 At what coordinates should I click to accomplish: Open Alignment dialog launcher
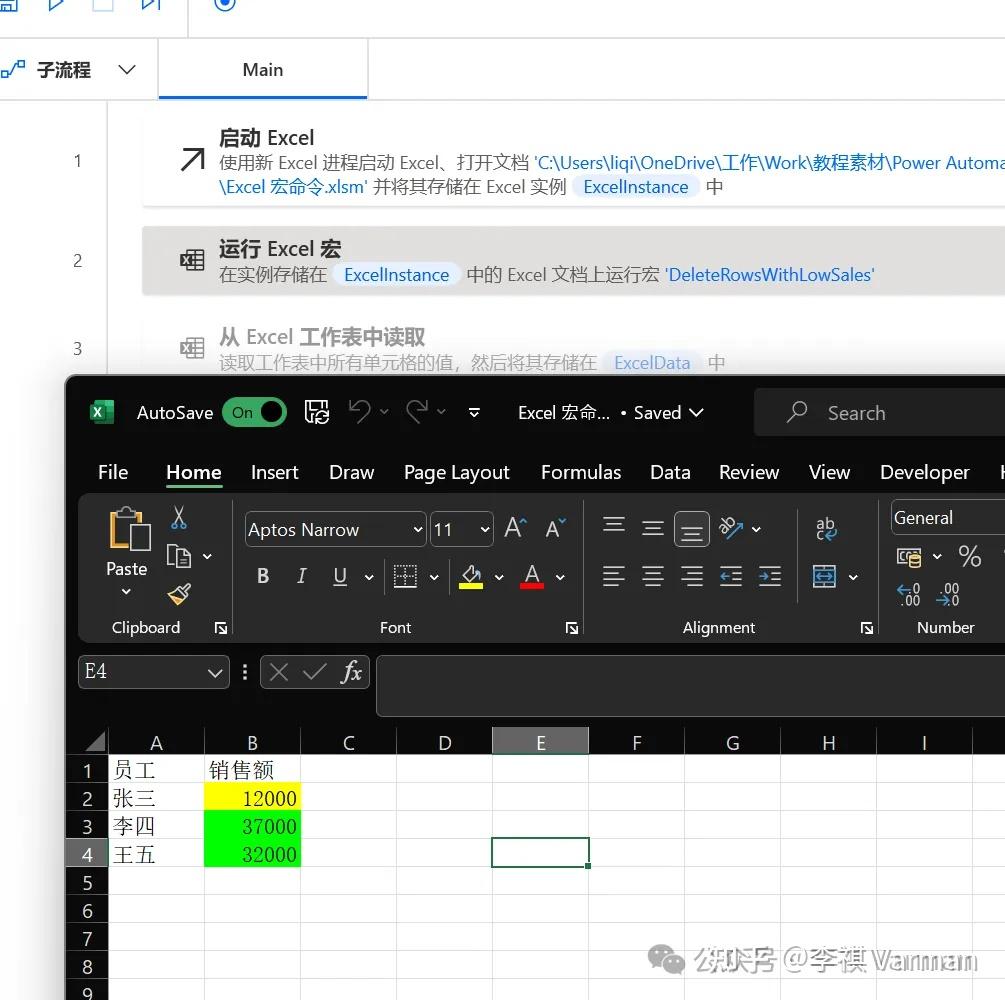tap(867, 628)
